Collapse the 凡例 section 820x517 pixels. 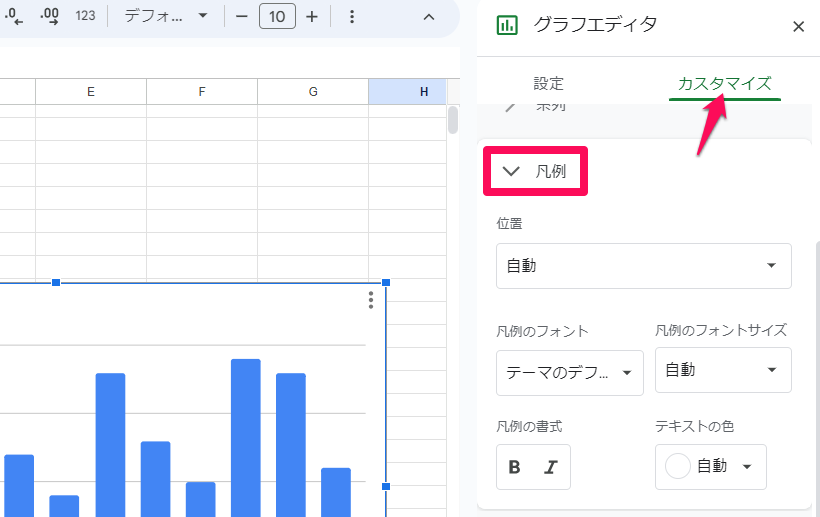coord(535,171)
